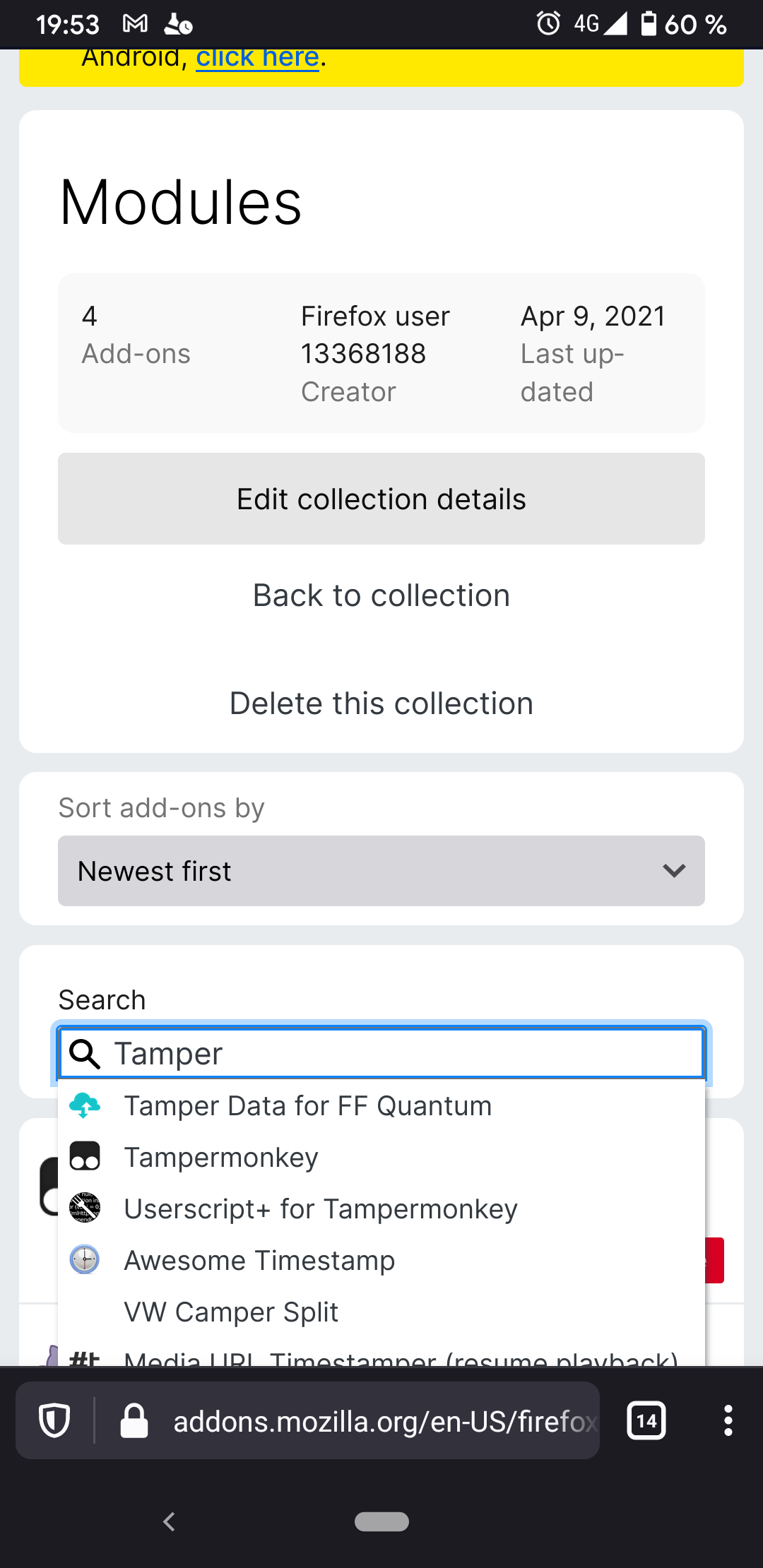Click the sort dropdown chevron arrow
Screen dimensions: 763x1568
pos(674,871)
